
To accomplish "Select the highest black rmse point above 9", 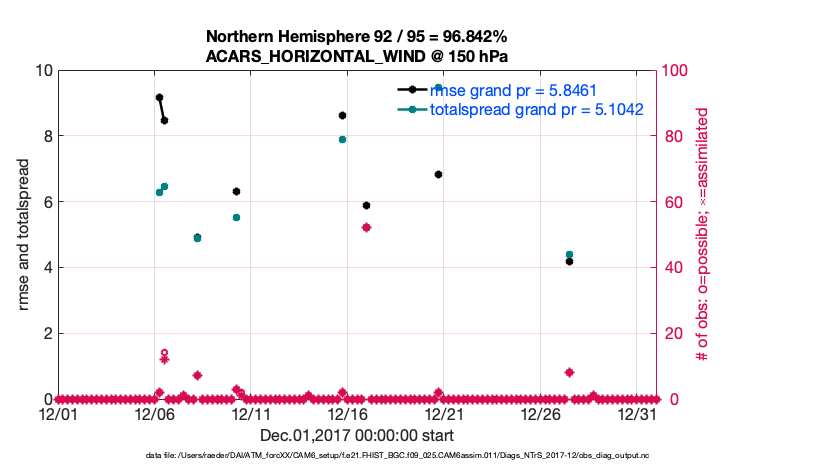I will click(159, 97).
